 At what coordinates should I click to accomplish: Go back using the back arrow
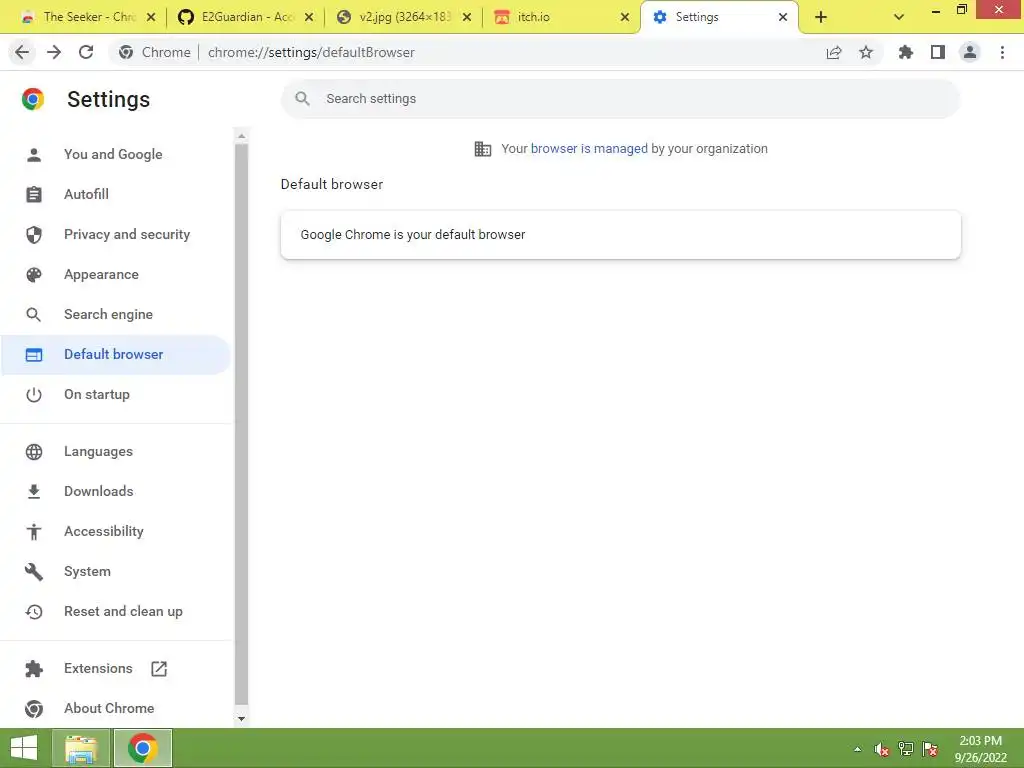pos(22,52)
